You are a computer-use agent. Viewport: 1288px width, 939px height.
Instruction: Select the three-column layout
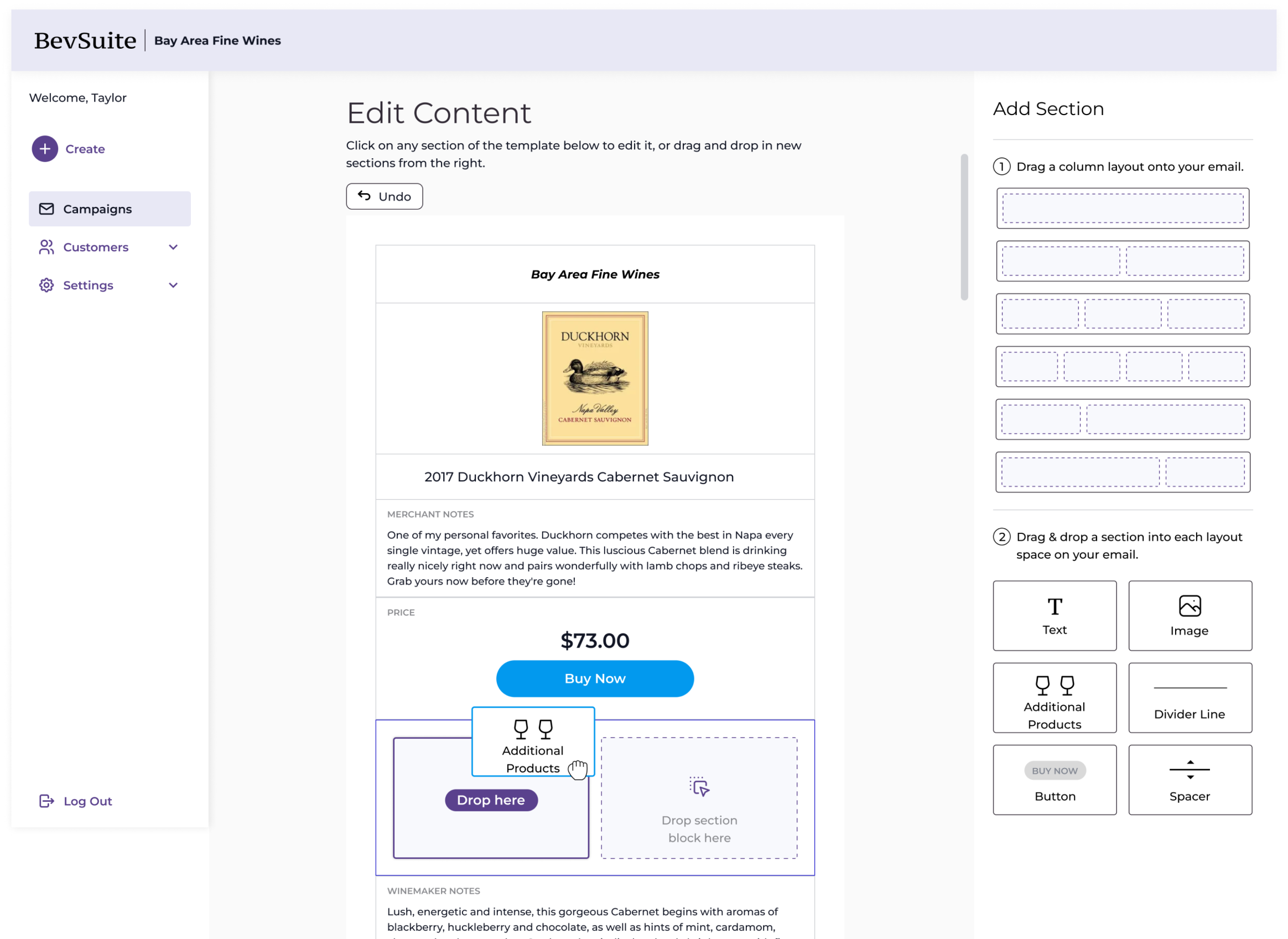click(1123, 314)
